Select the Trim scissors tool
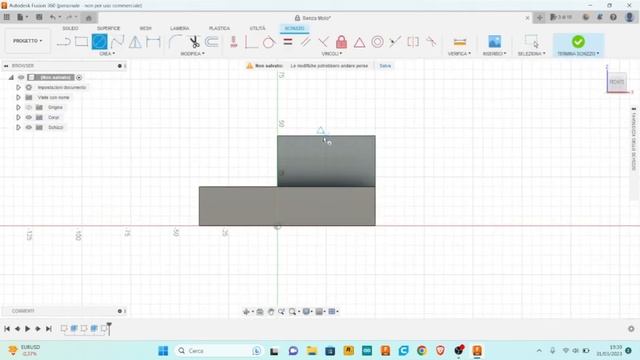640x360 pixels. pyautogui.click(x=194, y=42)
